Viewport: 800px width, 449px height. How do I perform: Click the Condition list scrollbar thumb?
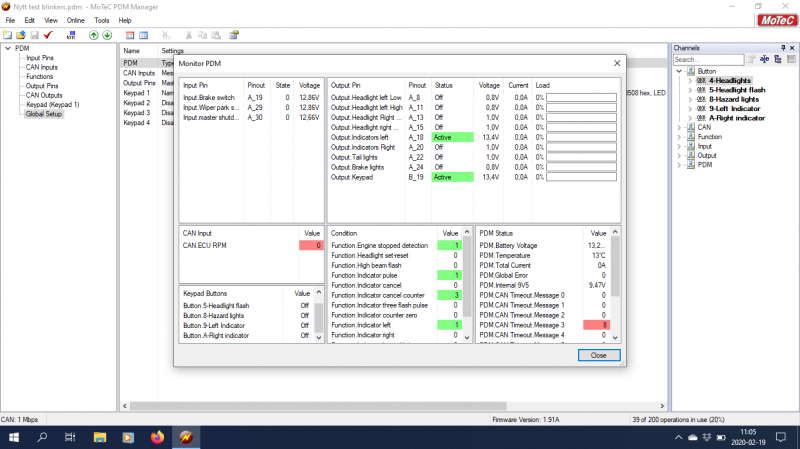tap(467, 276)
